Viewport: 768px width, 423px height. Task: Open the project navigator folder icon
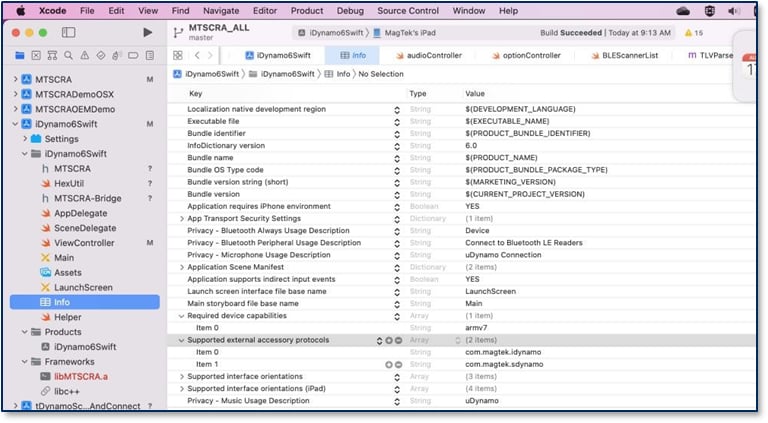coord(20,55)
